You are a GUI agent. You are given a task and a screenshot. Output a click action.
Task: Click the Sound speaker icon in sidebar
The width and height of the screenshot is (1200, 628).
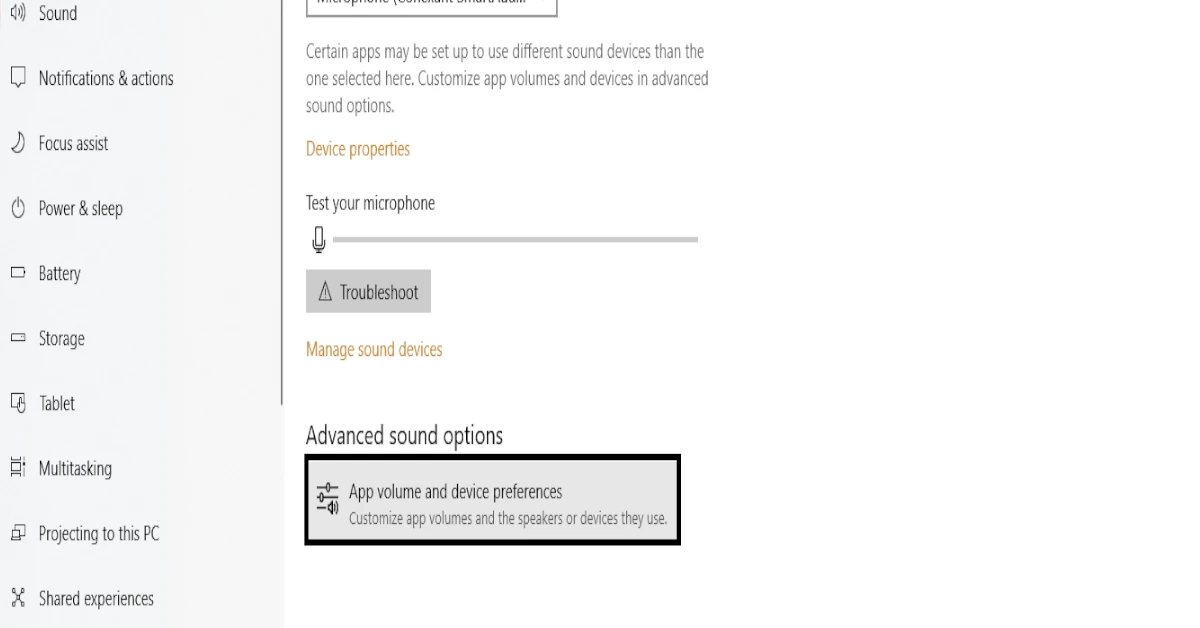click(16, 14)
